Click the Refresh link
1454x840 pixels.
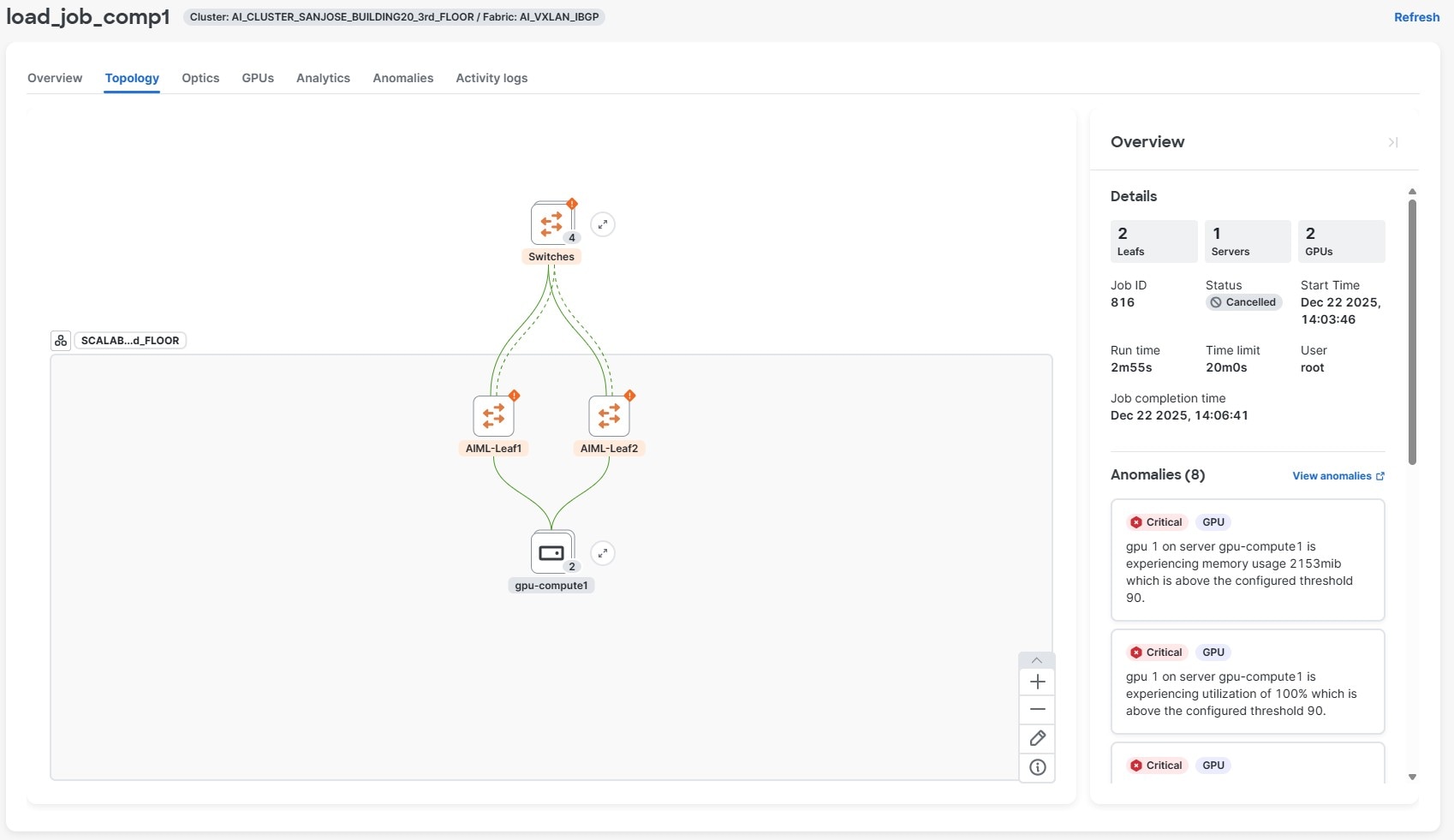coord(1415,16)
